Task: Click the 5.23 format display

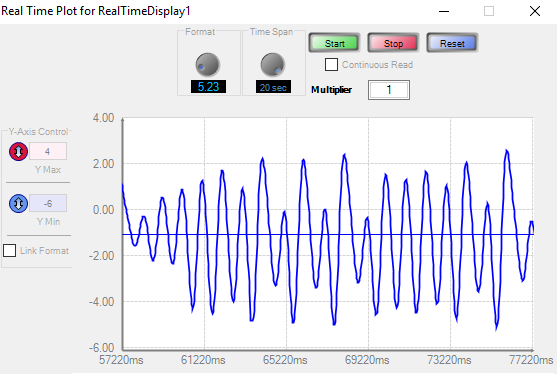Action: pyautogui.click(x=208, y=87)
